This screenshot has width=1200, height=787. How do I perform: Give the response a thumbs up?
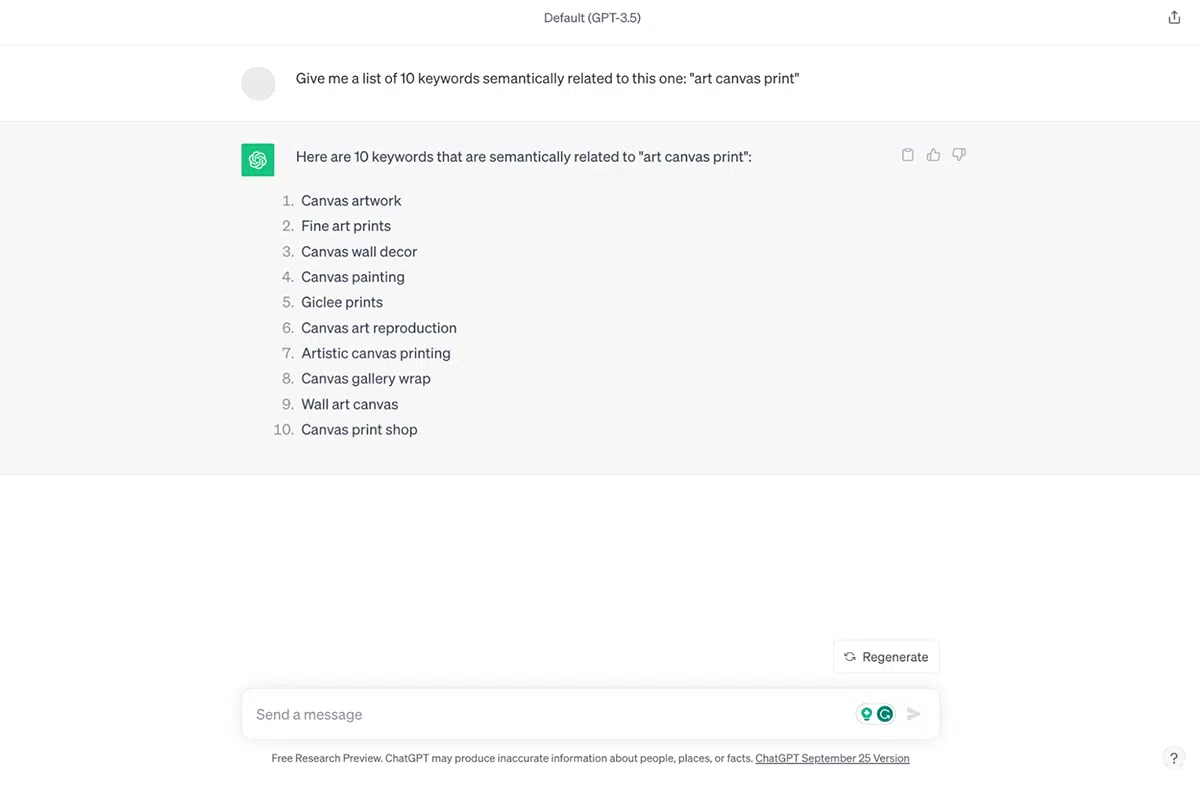933,155
